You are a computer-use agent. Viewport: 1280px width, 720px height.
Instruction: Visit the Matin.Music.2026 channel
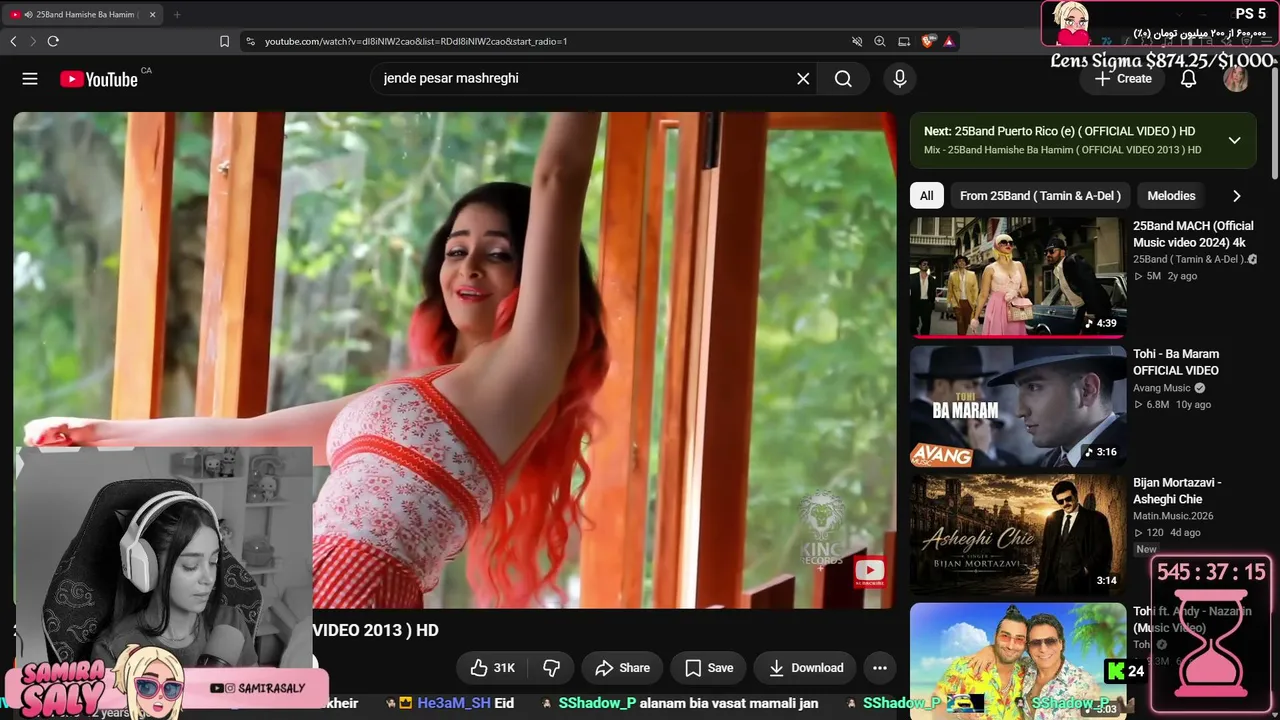pyautogui.click(x=1173, y=516)
